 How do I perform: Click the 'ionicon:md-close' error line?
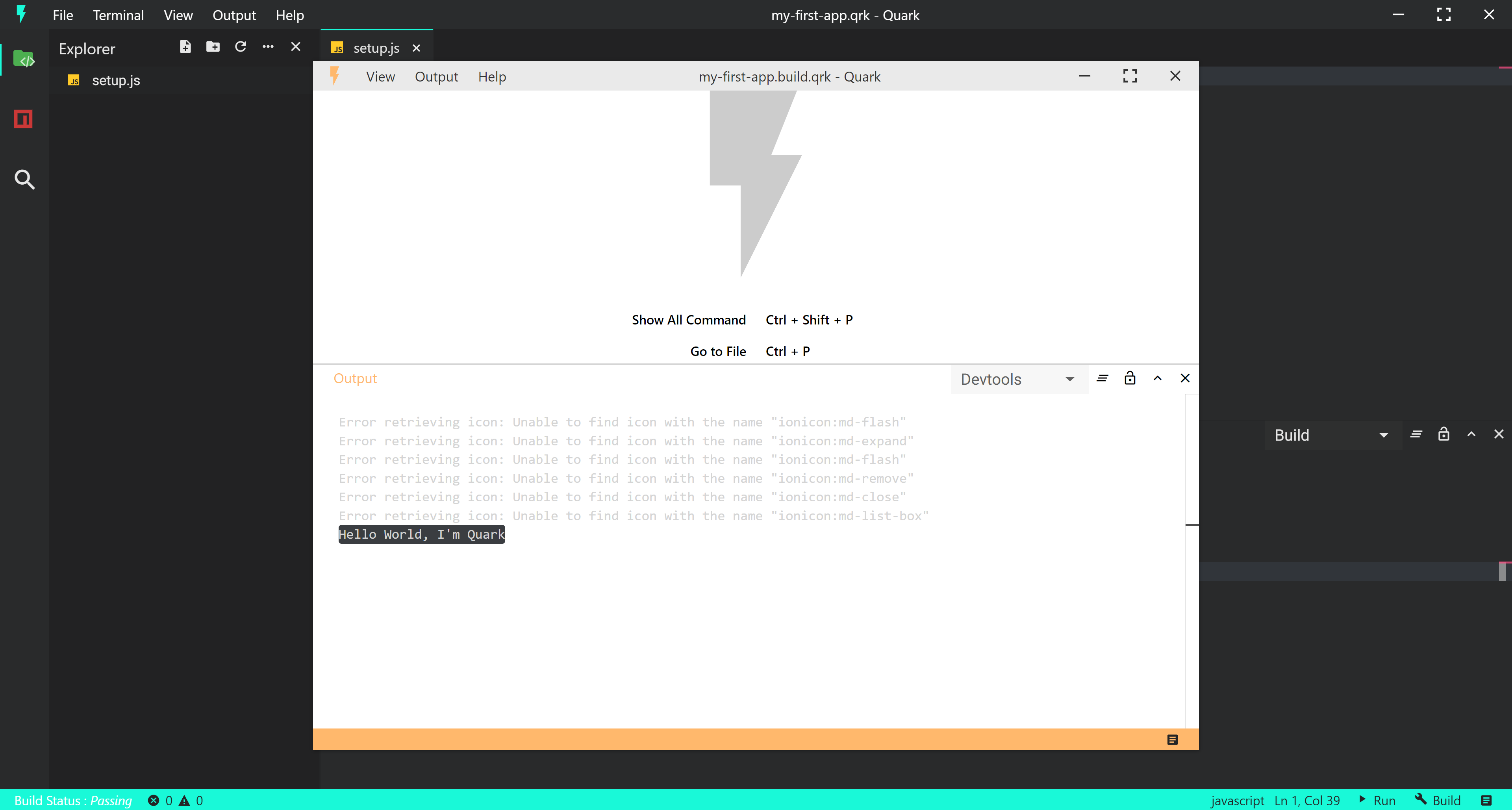click(623, 497)
